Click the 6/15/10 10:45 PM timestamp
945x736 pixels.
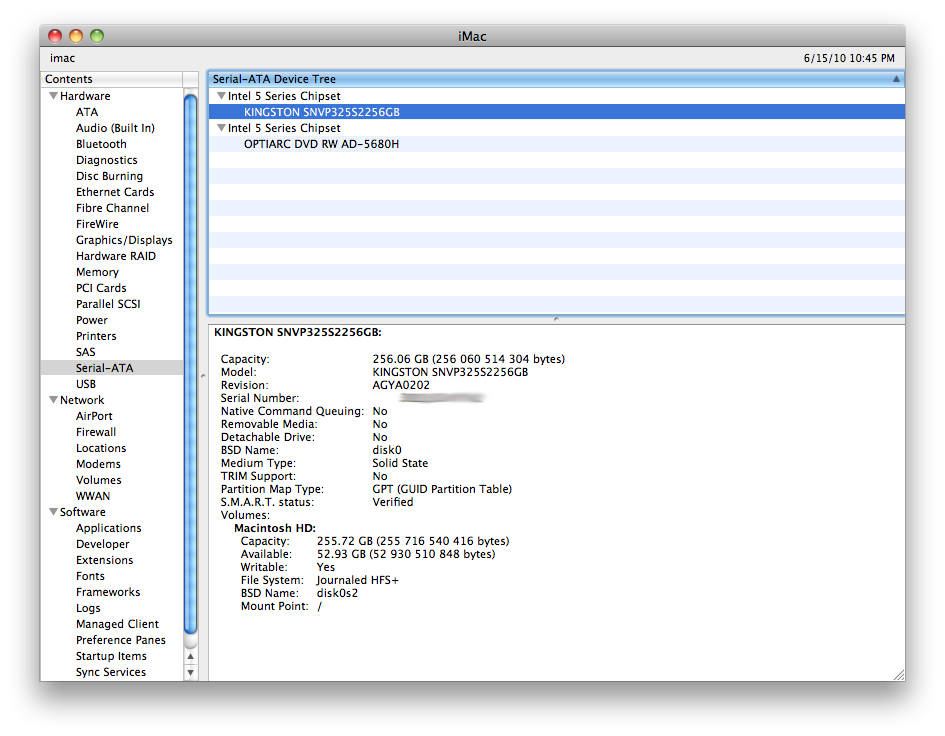(x=849, y=58)
